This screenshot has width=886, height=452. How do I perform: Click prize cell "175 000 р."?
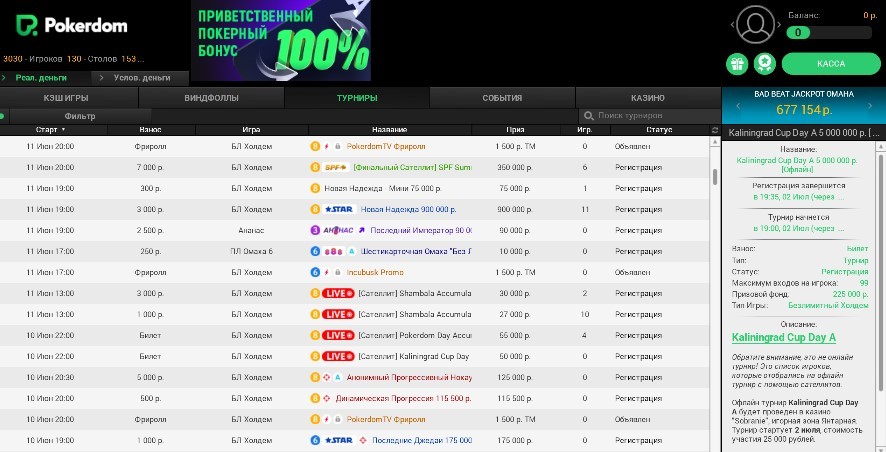pyautogui.click(x=514, y=440)
